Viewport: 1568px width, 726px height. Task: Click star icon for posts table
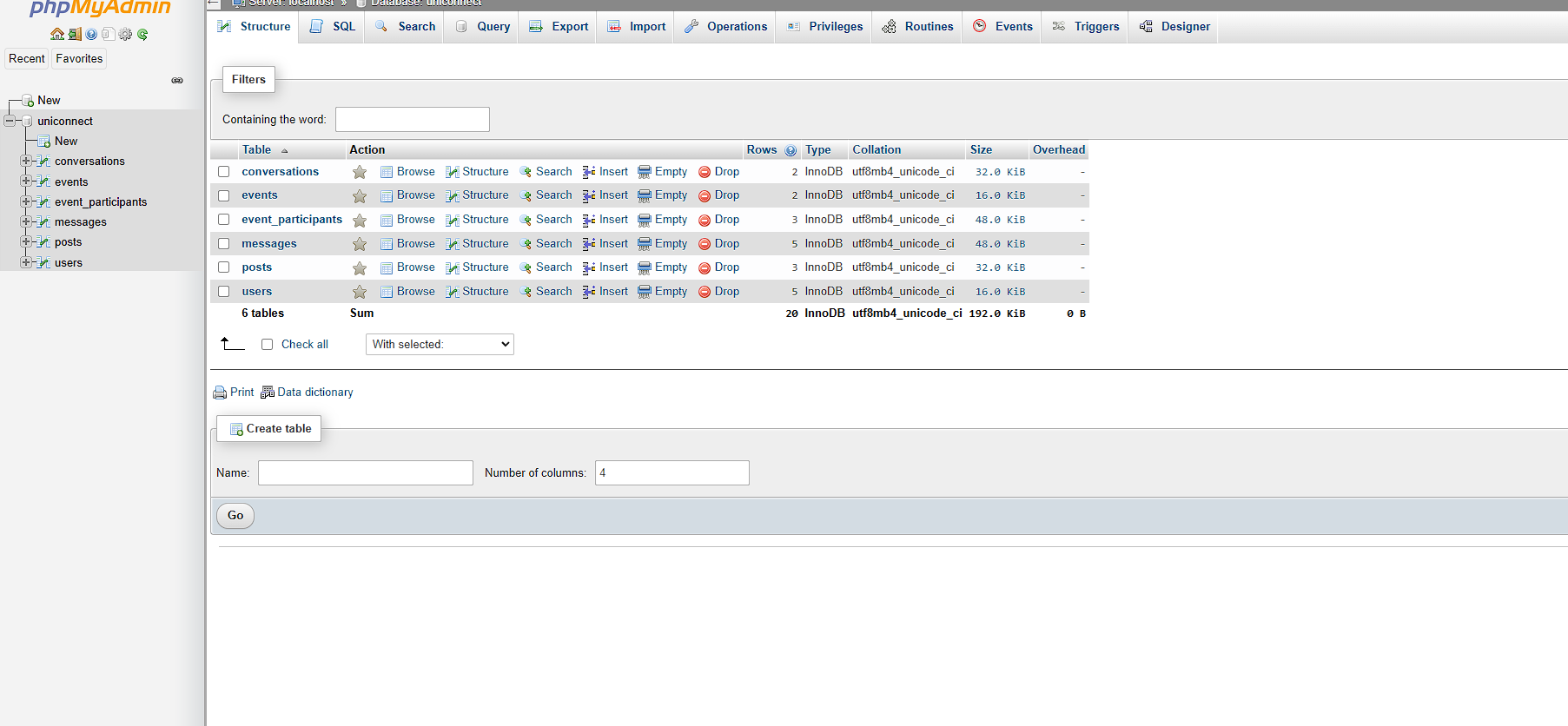pos(360,268)
